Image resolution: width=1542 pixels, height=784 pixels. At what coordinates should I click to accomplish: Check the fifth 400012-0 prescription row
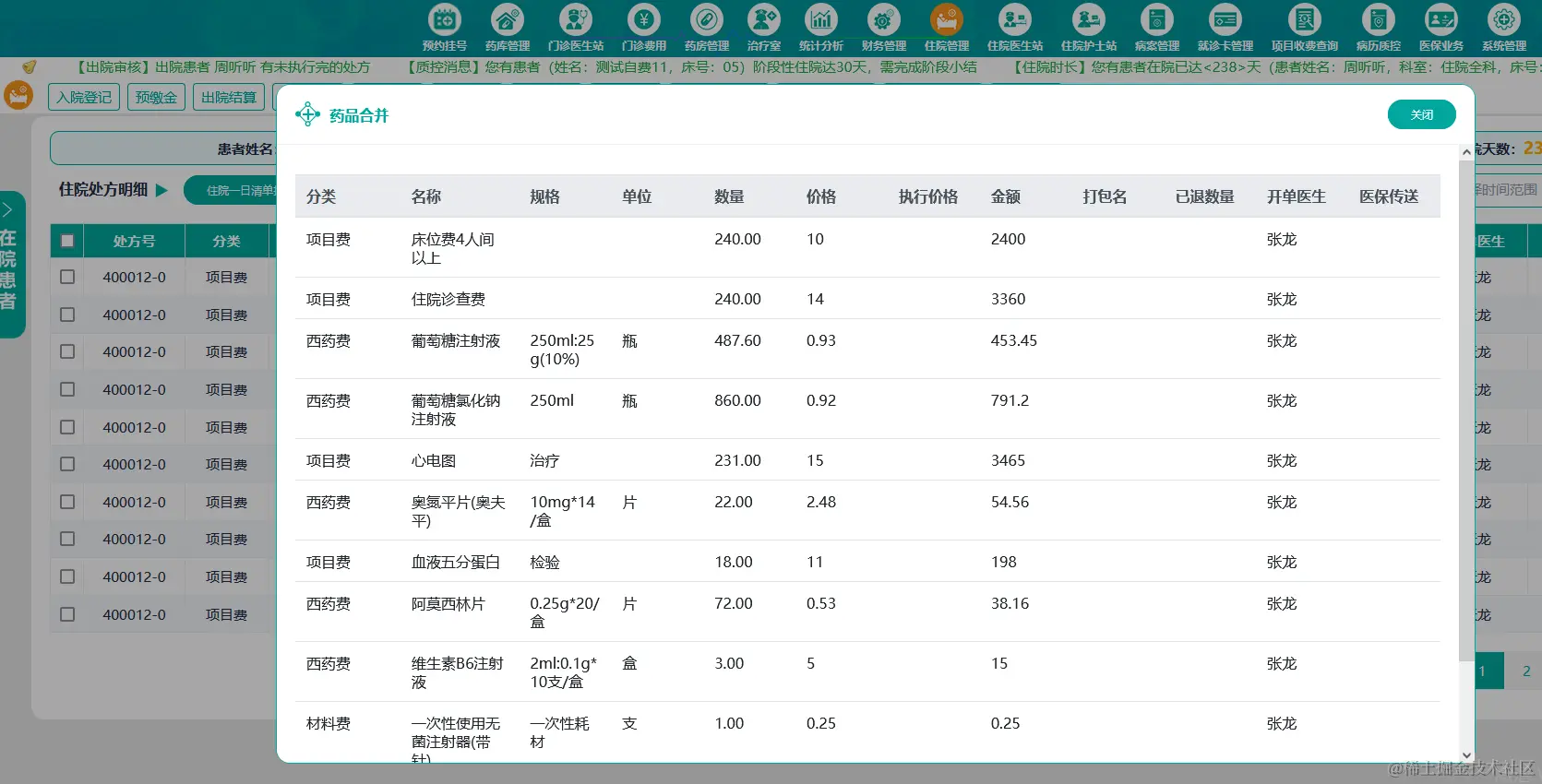[67, 427]
